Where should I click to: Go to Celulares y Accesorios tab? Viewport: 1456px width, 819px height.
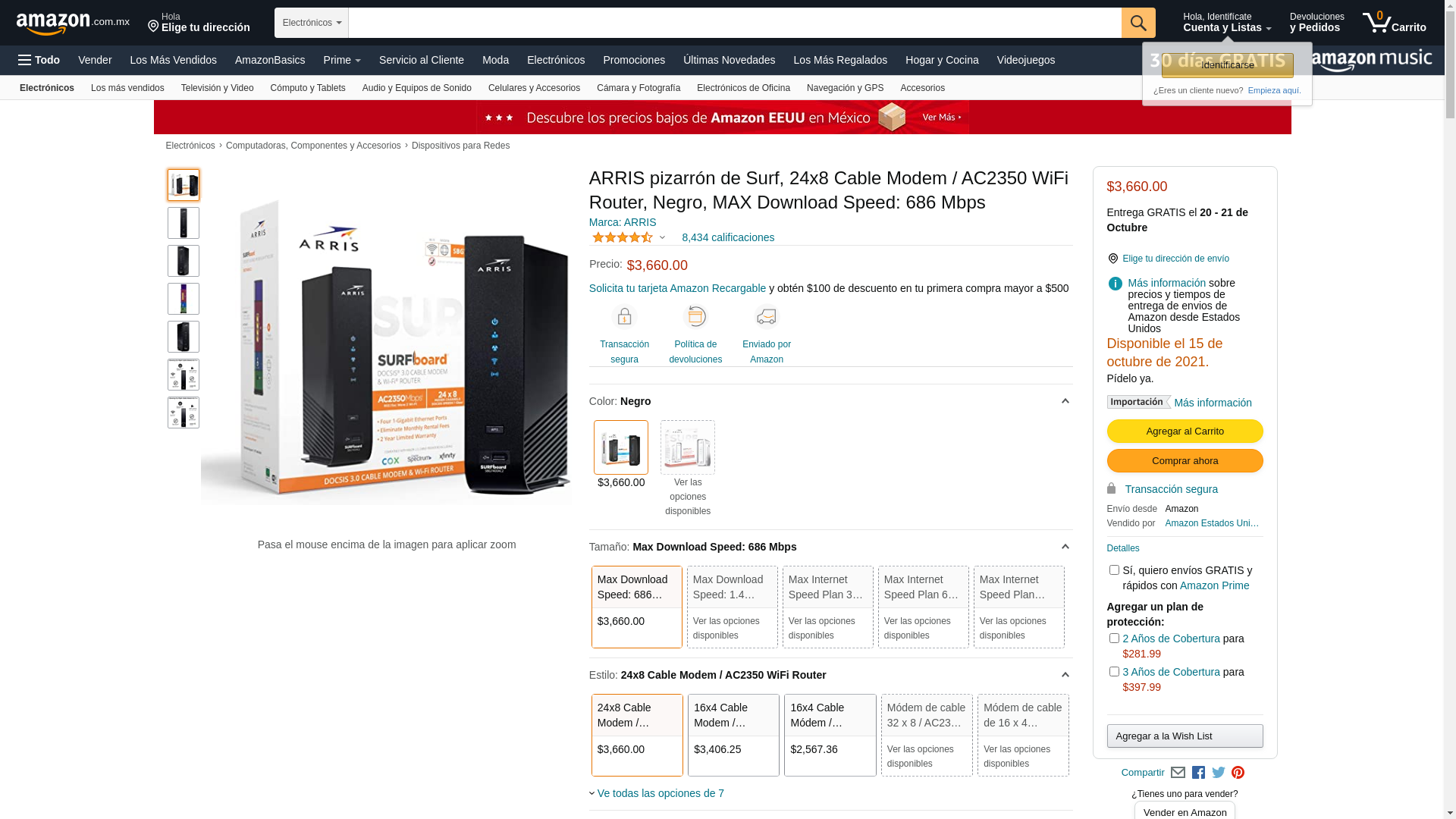(x=533, y=88)
